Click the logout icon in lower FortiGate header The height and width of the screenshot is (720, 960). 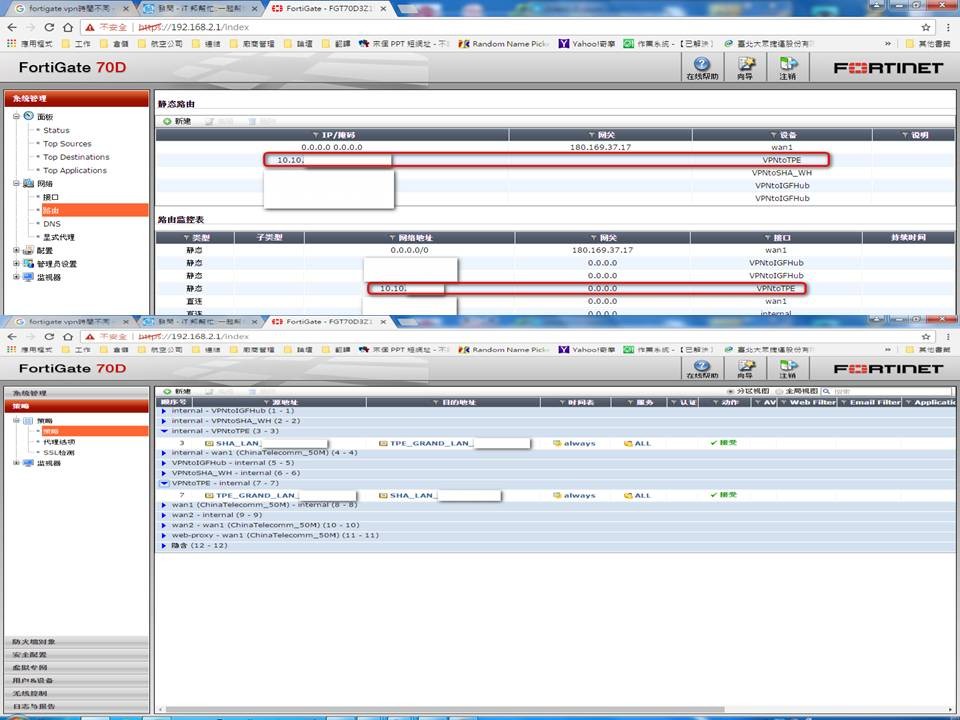tap(788, 365)
